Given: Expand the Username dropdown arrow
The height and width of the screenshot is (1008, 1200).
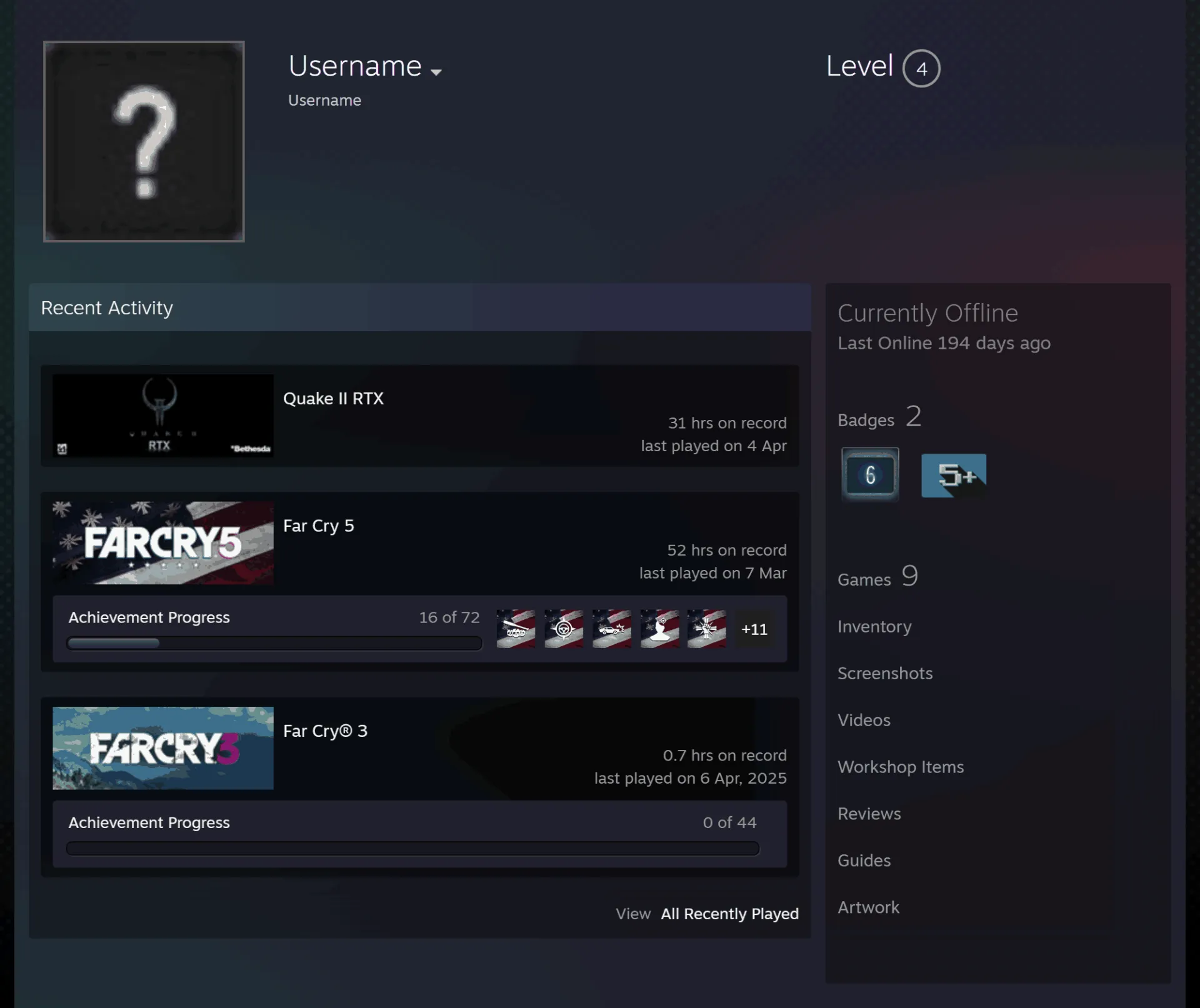Looking at the screenshot, I should pyautogui.click(x=436, y=72).
